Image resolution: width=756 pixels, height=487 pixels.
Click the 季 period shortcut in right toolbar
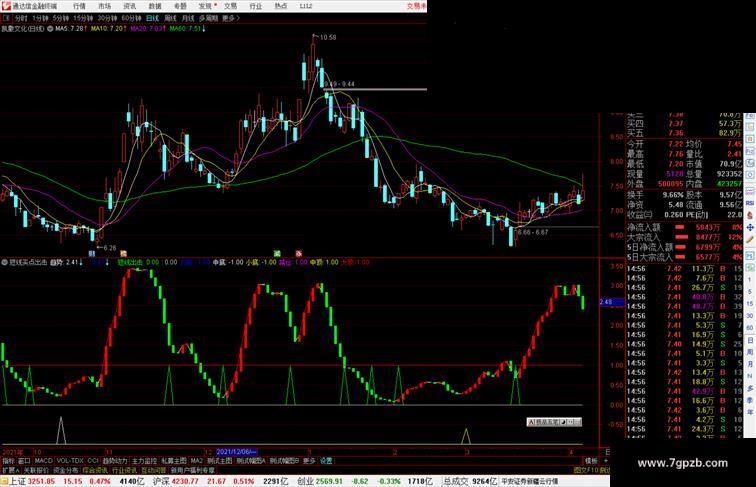(750, 400)
